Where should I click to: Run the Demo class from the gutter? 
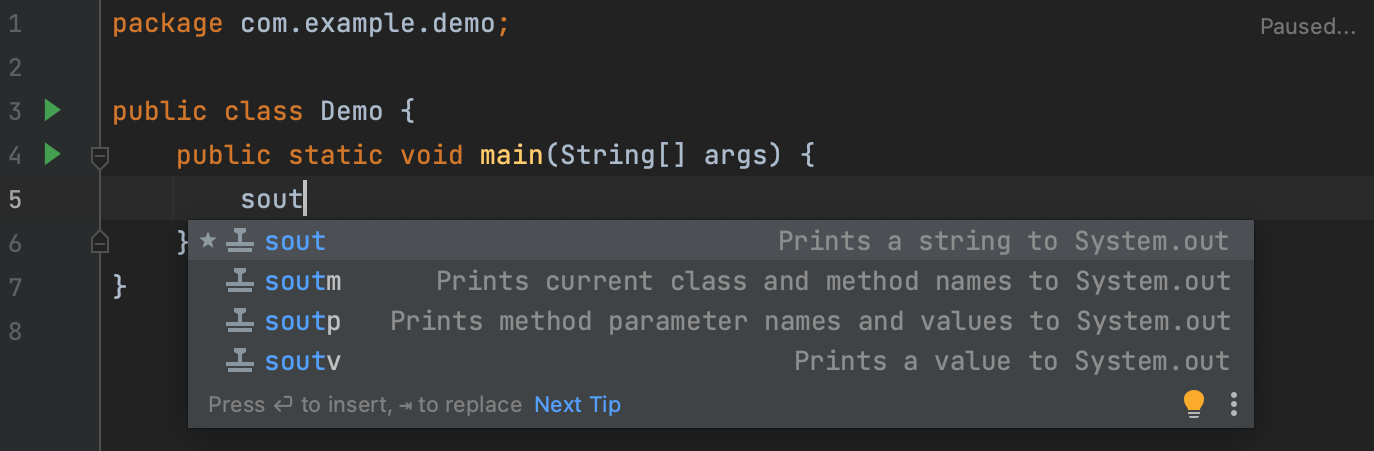point(53,110)
